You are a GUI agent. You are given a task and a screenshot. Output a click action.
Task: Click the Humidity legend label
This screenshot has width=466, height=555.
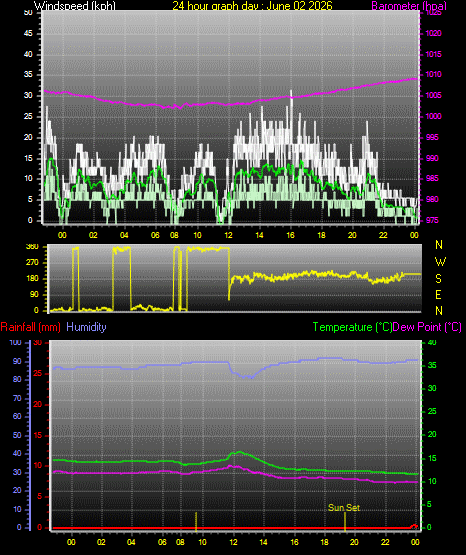[x=86, y=327]
